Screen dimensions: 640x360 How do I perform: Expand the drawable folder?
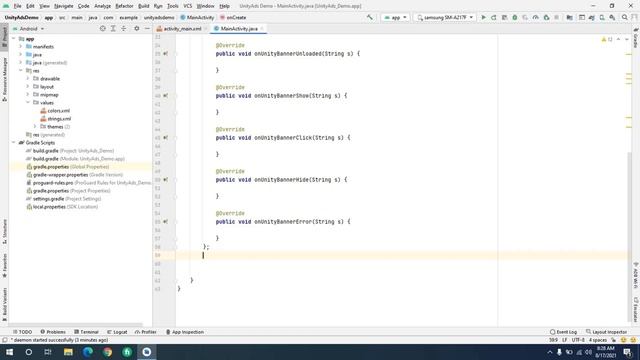pyautogui.click(x=28, y=78)
